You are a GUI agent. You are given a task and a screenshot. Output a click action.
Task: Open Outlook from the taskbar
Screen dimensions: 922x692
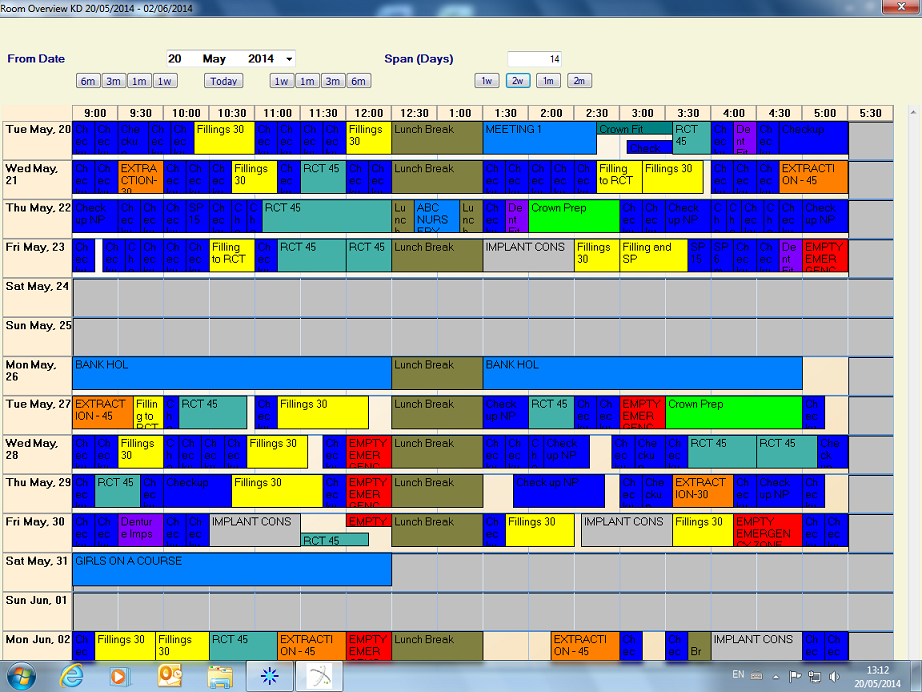click(168, 677)
